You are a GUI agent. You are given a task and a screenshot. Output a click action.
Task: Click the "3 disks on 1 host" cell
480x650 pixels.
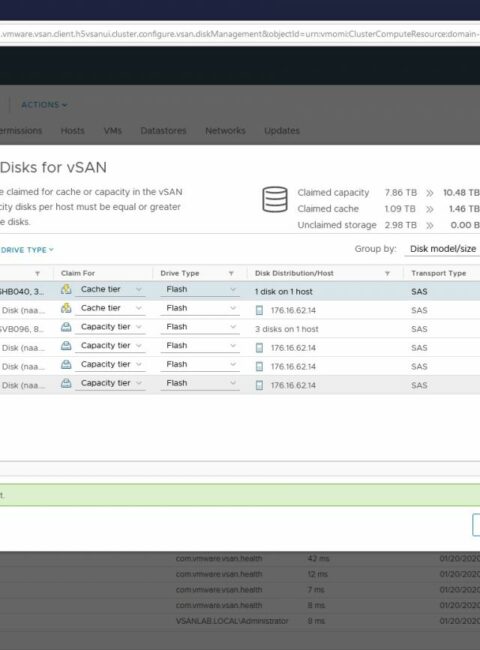click(x=286, y=329)
